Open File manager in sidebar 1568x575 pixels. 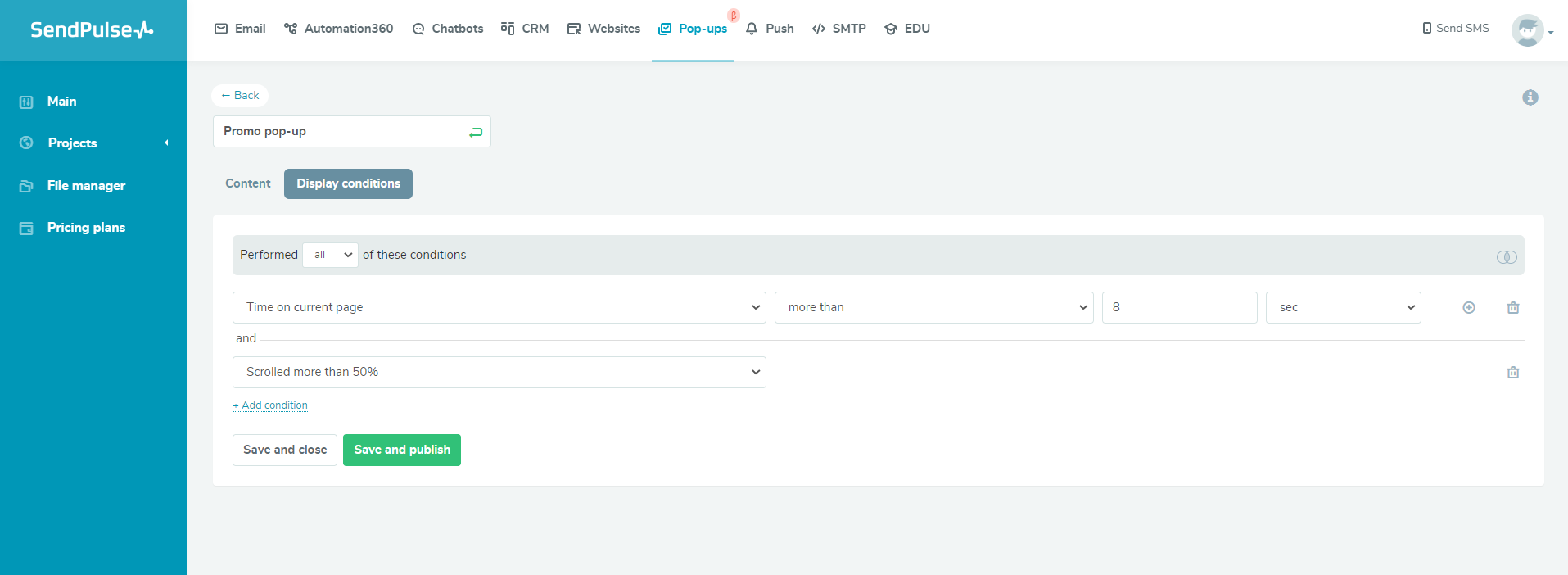(x=86, y=186)
